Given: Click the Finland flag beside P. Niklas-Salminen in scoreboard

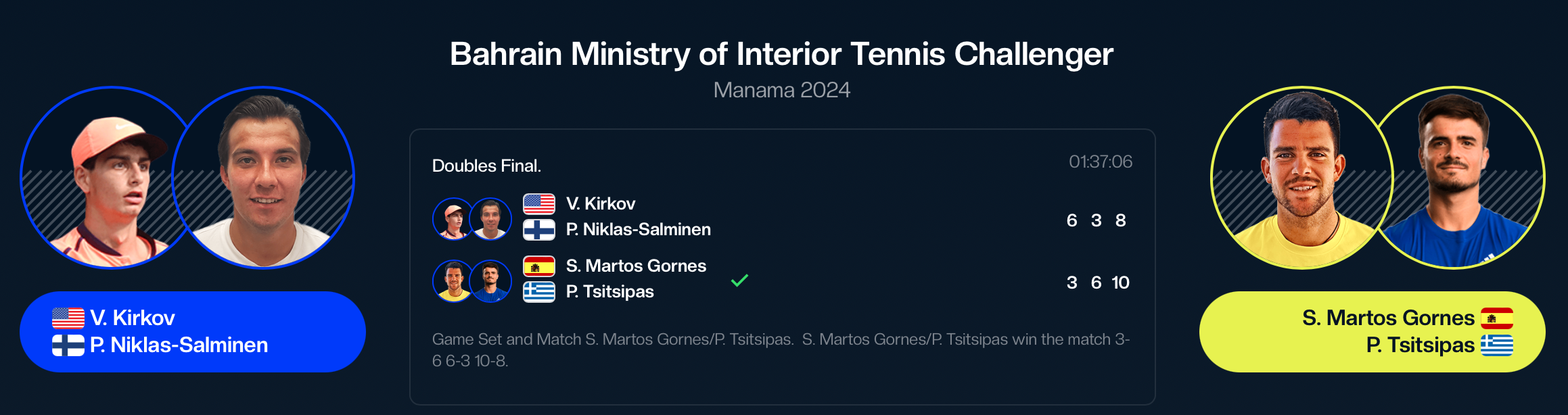Looking at the screenshot, I should pyautogui.click(x=539, y=230).
